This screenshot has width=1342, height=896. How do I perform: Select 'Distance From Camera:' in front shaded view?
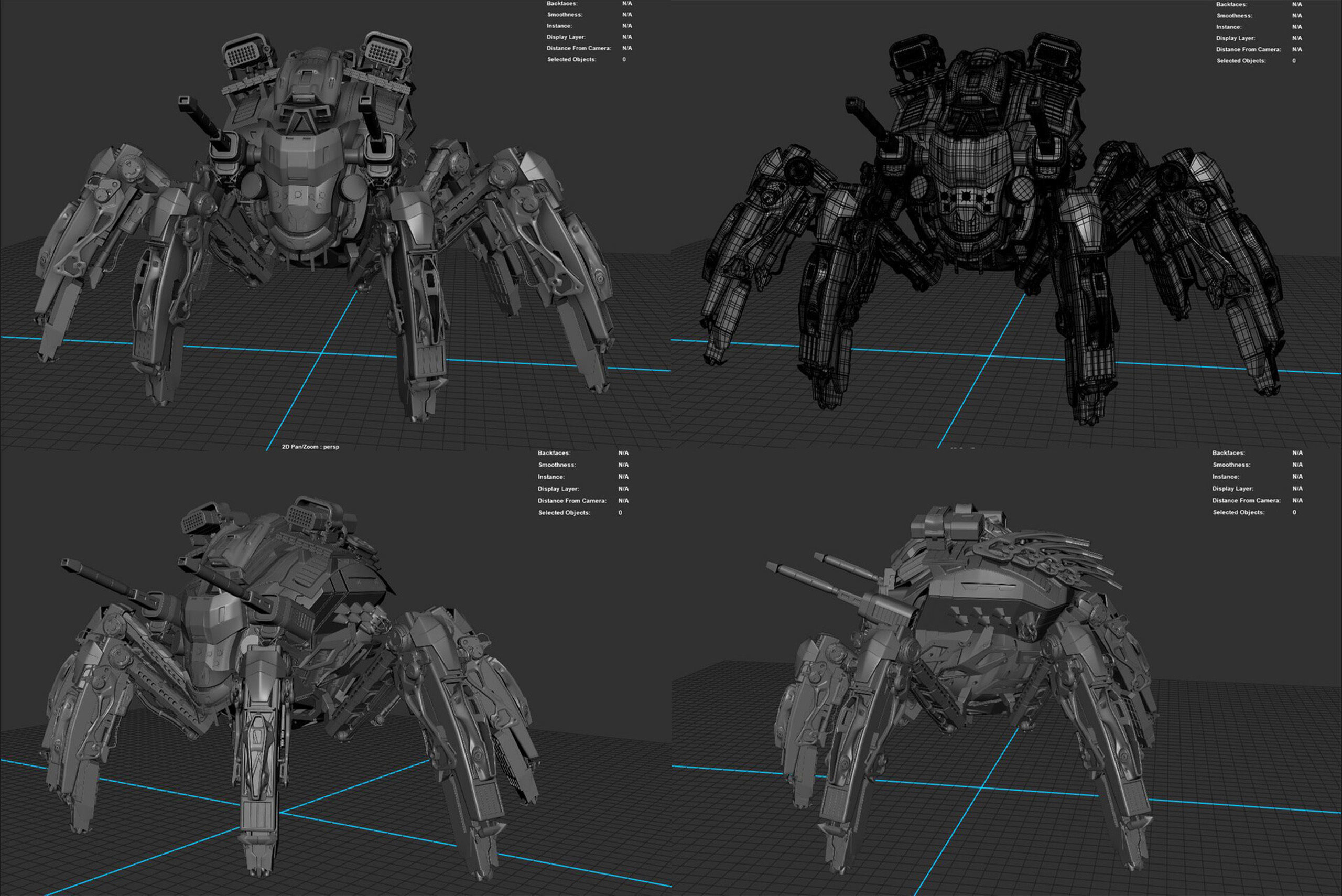tap(579, 48)
